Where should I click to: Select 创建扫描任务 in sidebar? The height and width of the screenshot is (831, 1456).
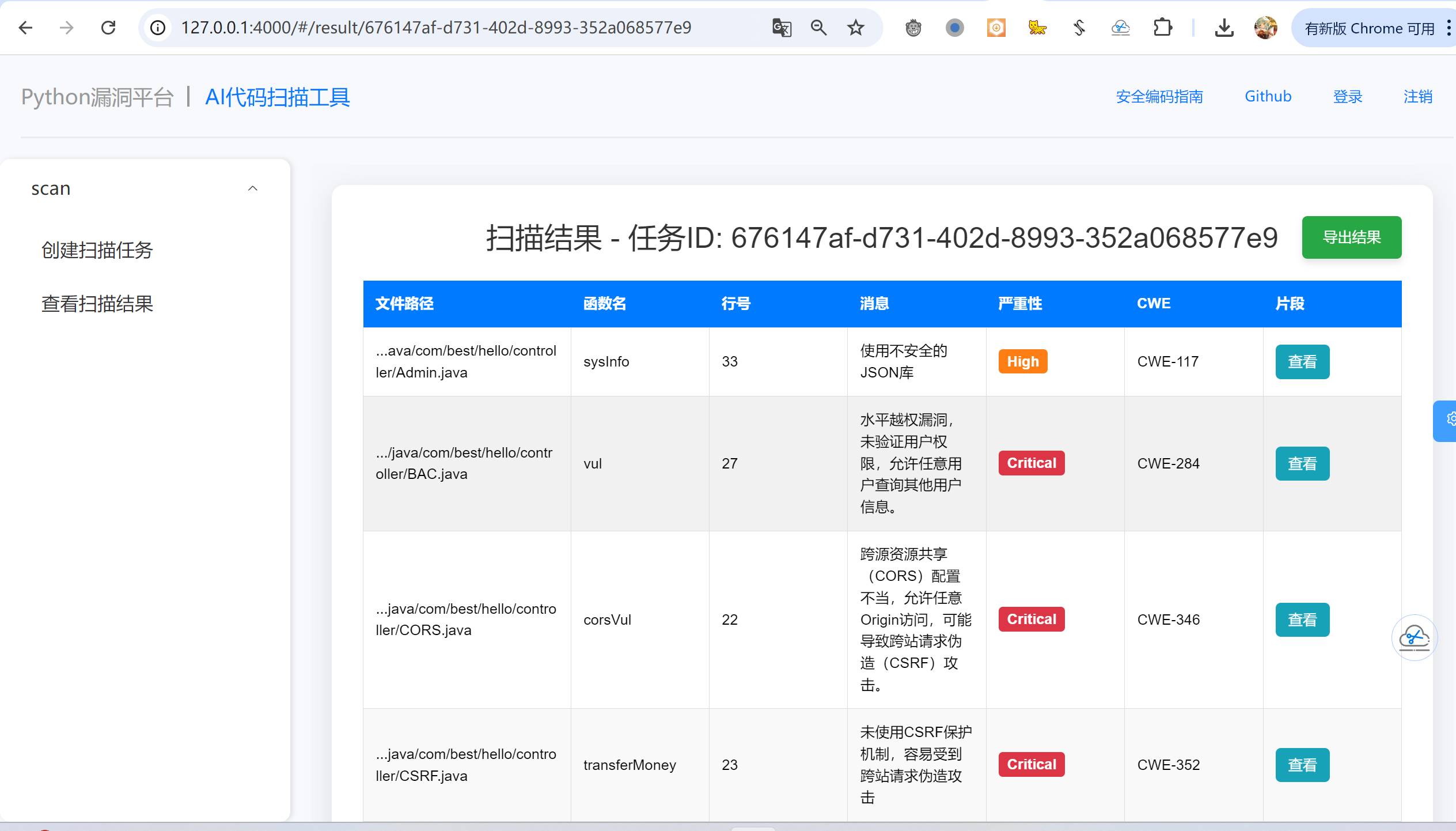tap(97, 250)
